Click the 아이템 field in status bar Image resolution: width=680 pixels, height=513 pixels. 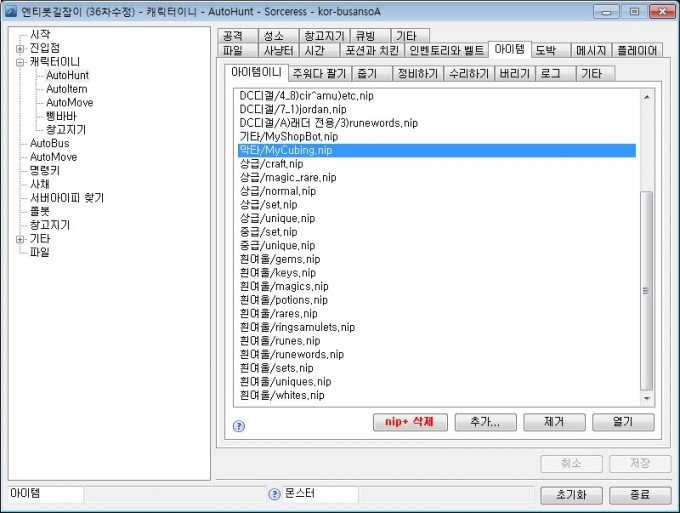45,494
